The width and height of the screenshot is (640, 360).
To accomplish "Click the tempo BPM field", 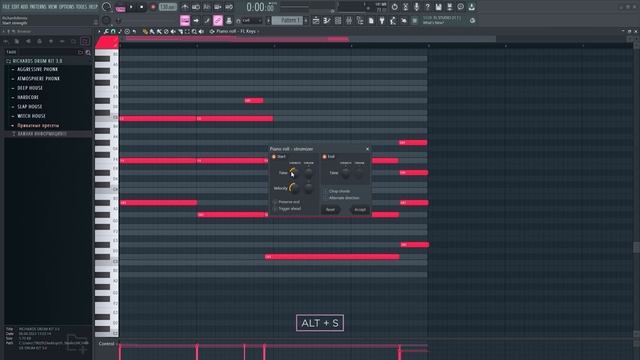I will pyautogui.click(x=168, y=7).
